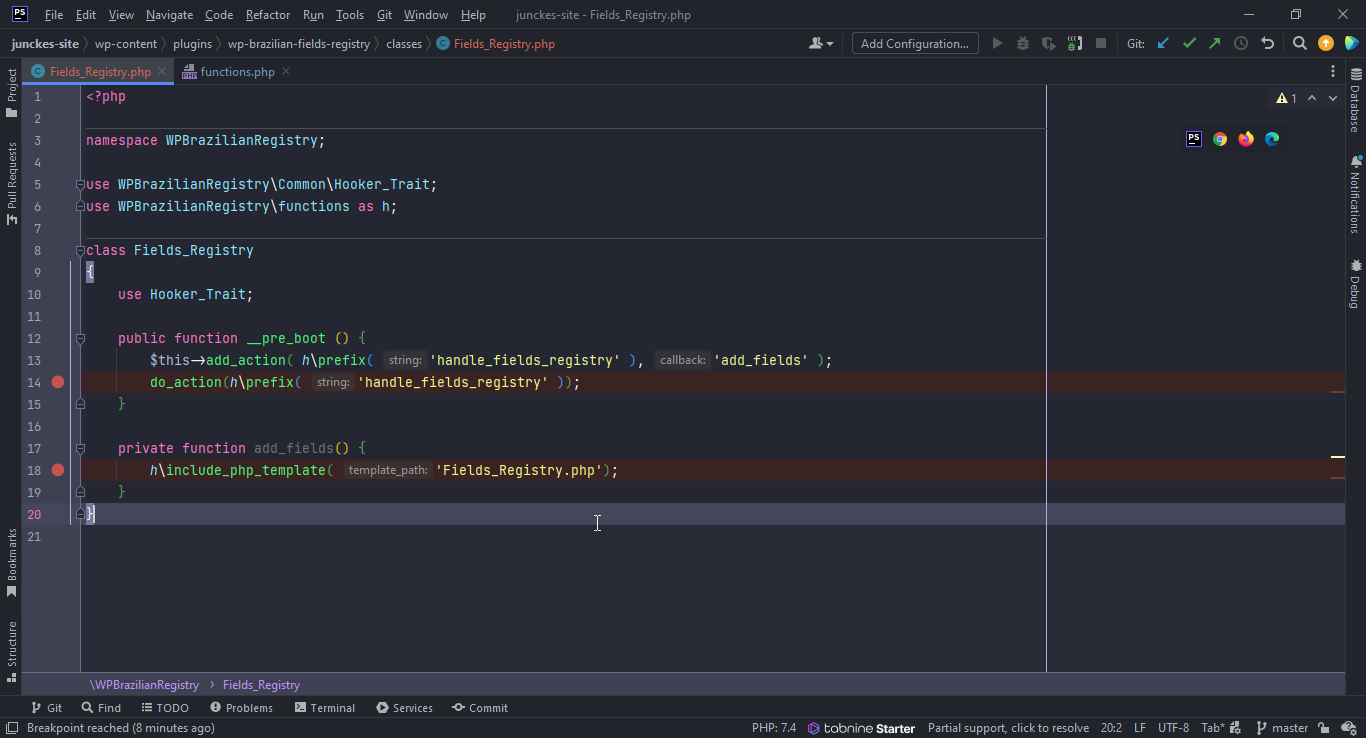Open the Project tool window

click(11, 93)
